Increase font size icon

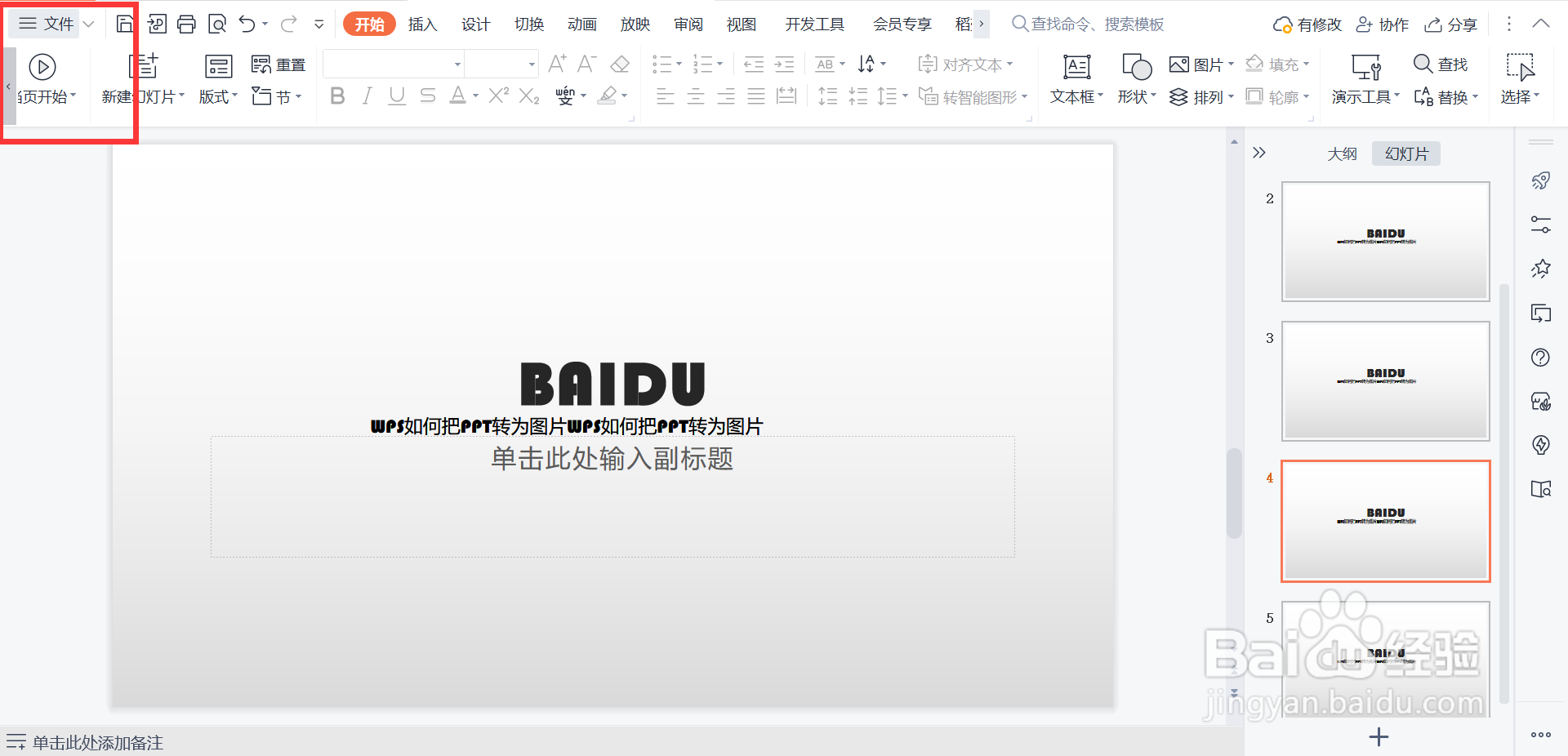tap(558, 64)
